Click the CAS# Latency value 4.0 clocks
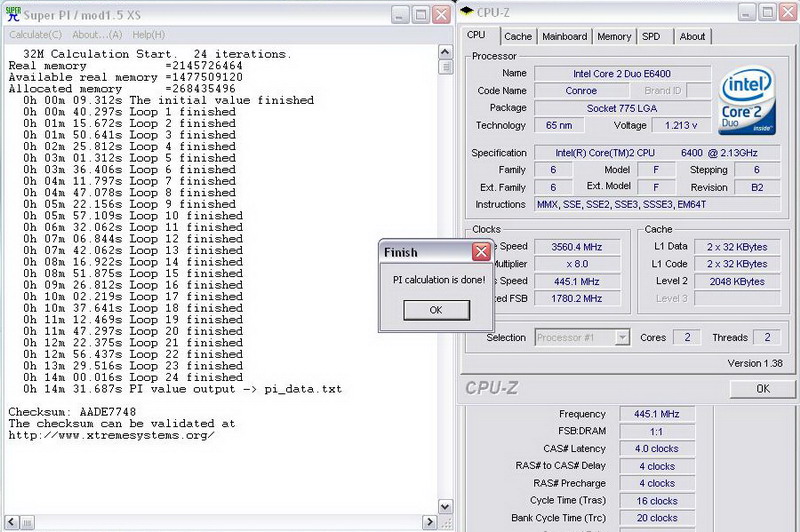Image resolution: width=800 pixels, height=532 pixels. point(657,449)
